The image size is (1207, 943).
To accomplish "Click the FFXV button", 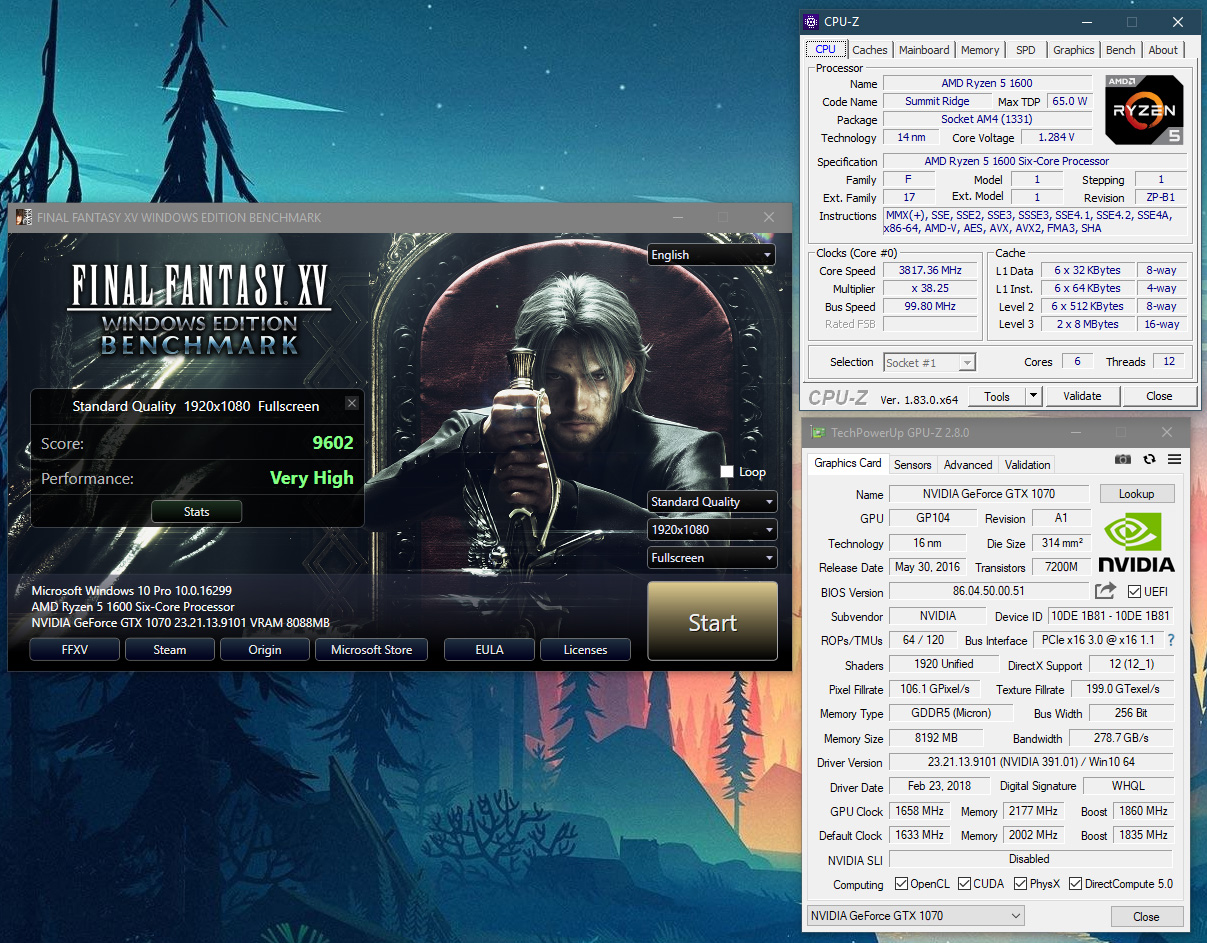I will coord(75,650).
